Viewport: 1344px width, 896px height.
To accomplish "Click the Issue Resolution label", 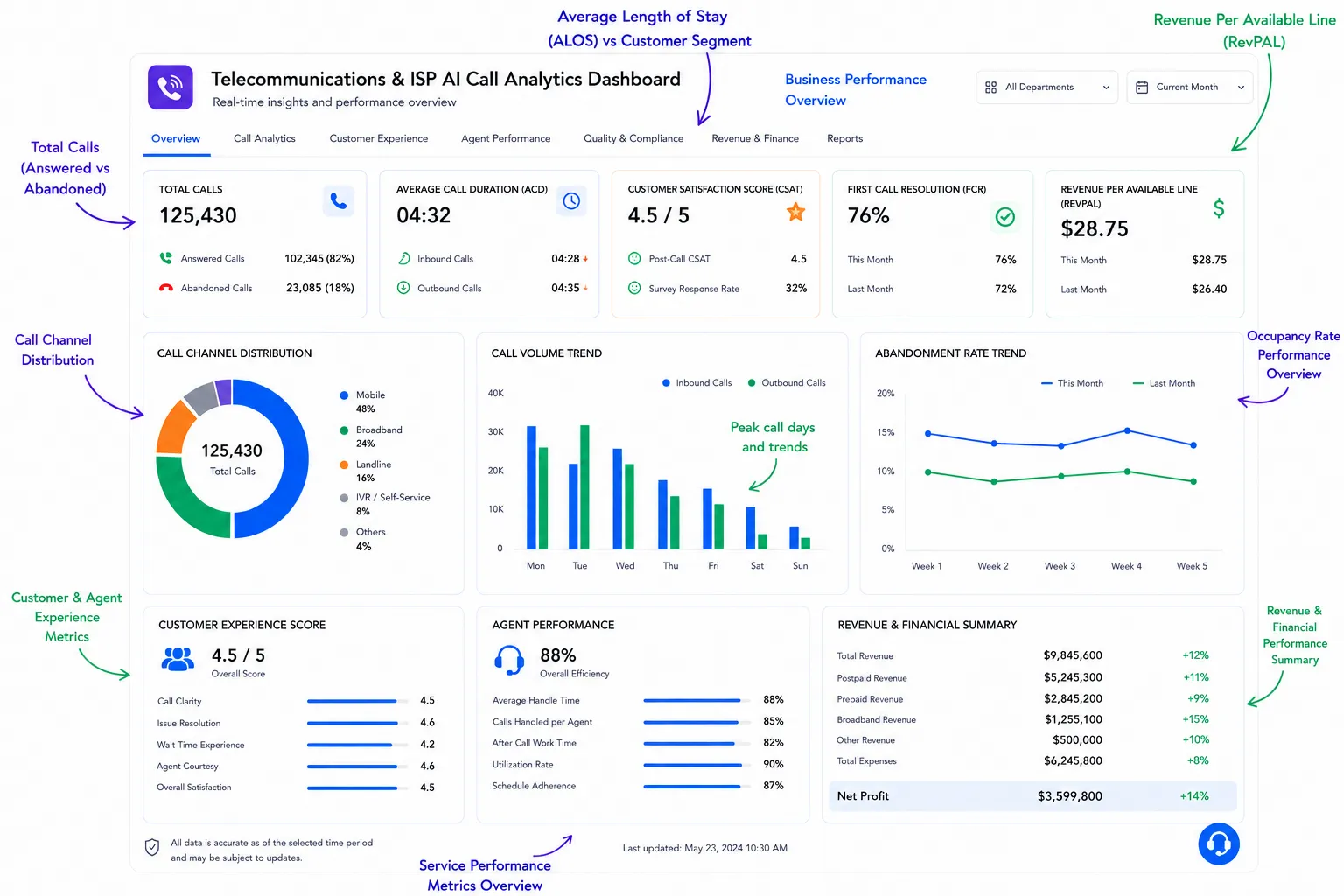I will 189,724.
